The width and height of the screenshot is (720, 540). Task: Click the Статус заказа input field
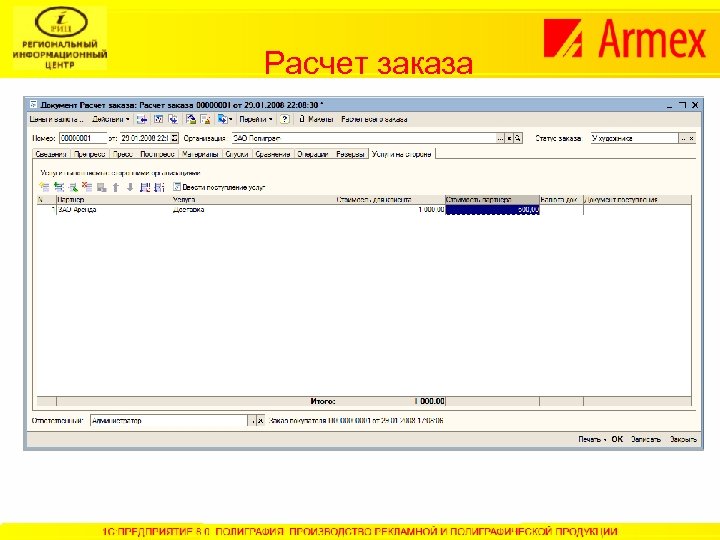click(635, 138)
